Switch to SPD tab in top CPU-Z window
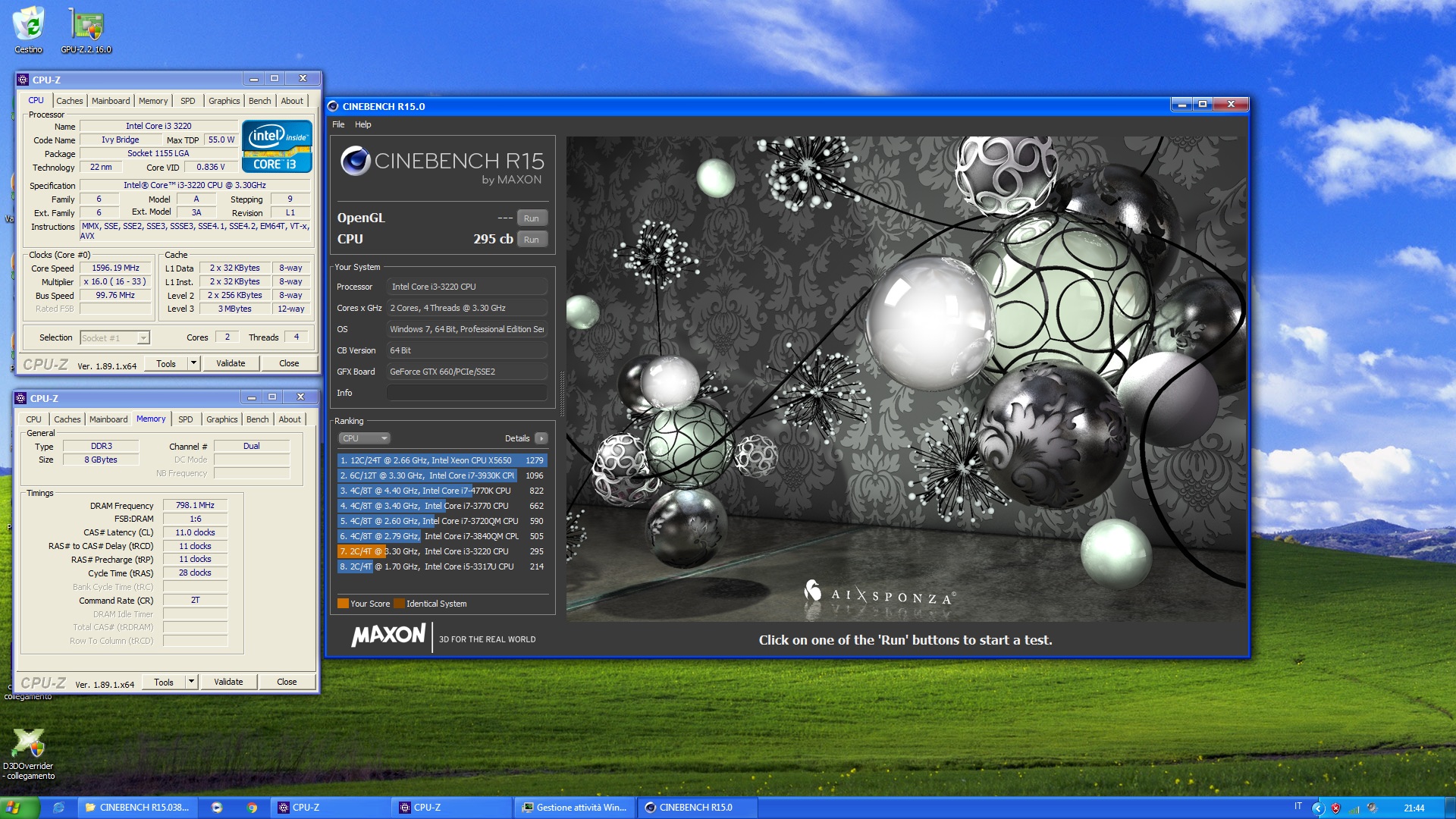Image resolution: width=1456 pixels, height=819 pixels. pos(188,101)
